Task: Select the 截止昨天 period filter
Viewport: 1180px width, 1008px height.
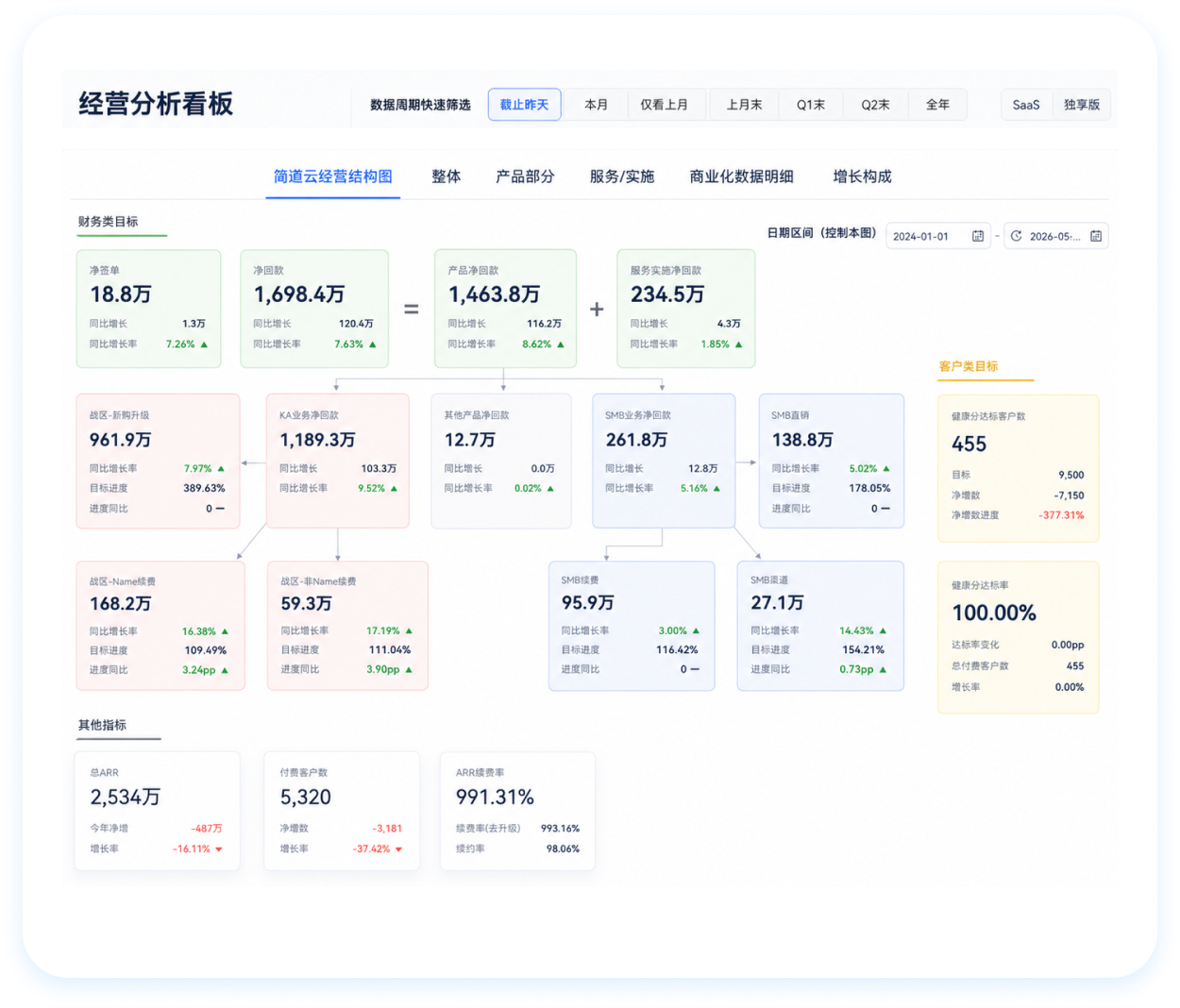Action: click(x=524, y=105)
